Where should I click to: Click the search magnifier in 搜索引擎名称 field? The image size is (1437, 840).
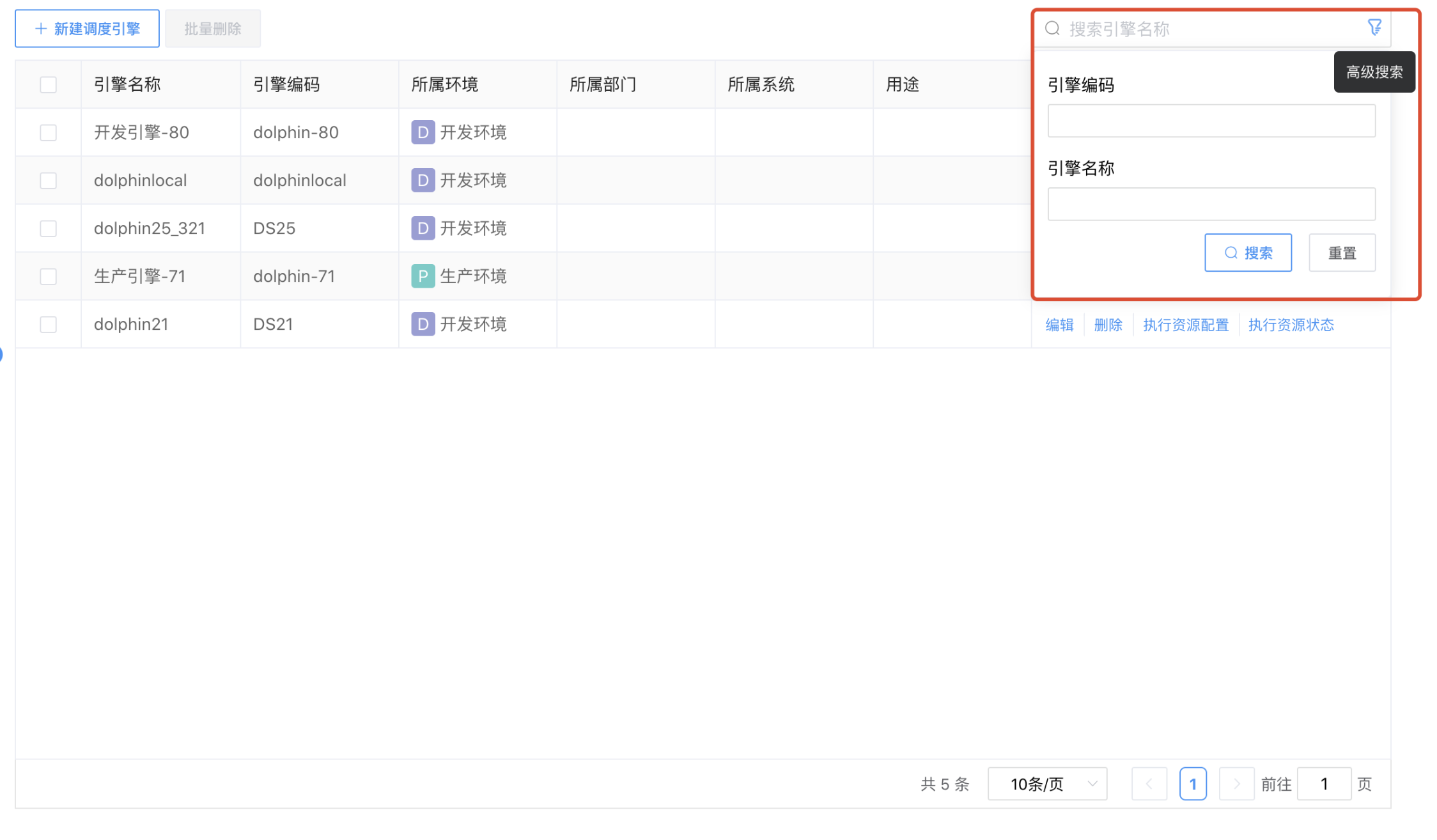point(1052,28)
